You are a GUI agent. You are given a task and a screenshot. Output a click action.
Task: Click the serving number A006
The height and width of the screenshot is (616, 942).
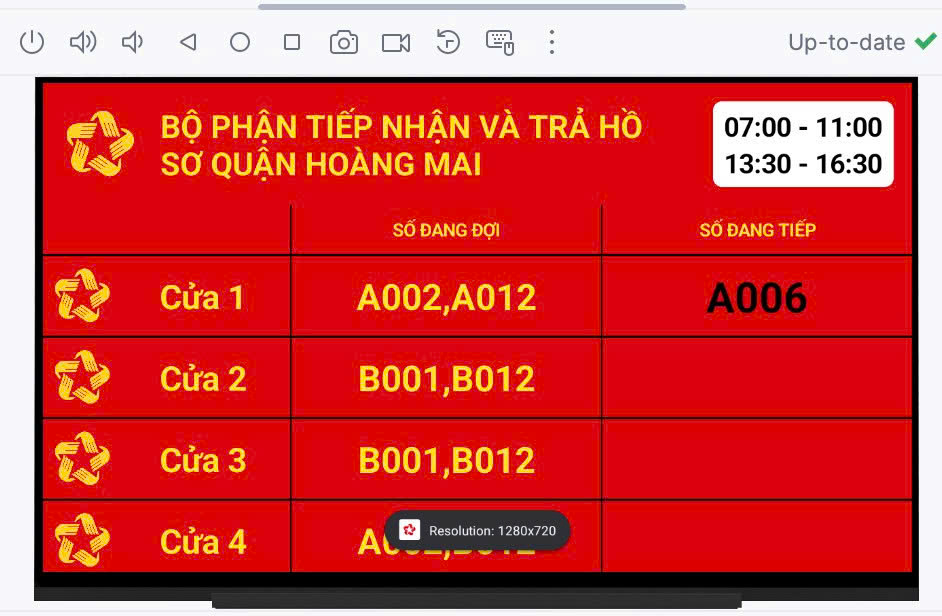point(756,298)
